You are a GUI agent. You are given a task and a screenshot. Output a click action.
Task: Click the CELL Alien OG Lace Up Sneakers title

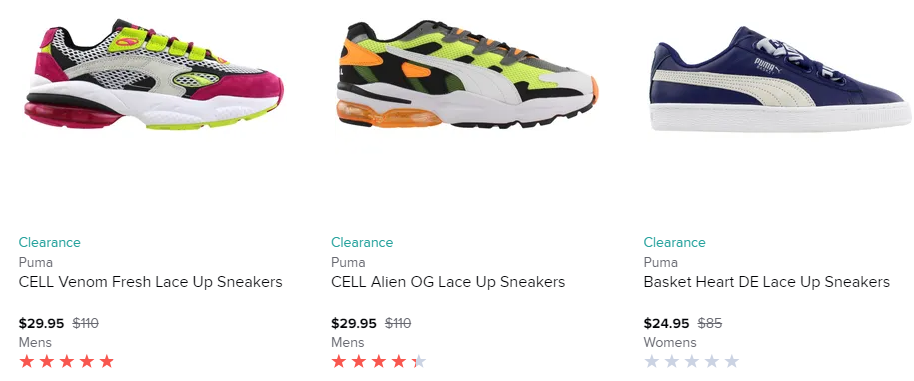coord(448,282)
